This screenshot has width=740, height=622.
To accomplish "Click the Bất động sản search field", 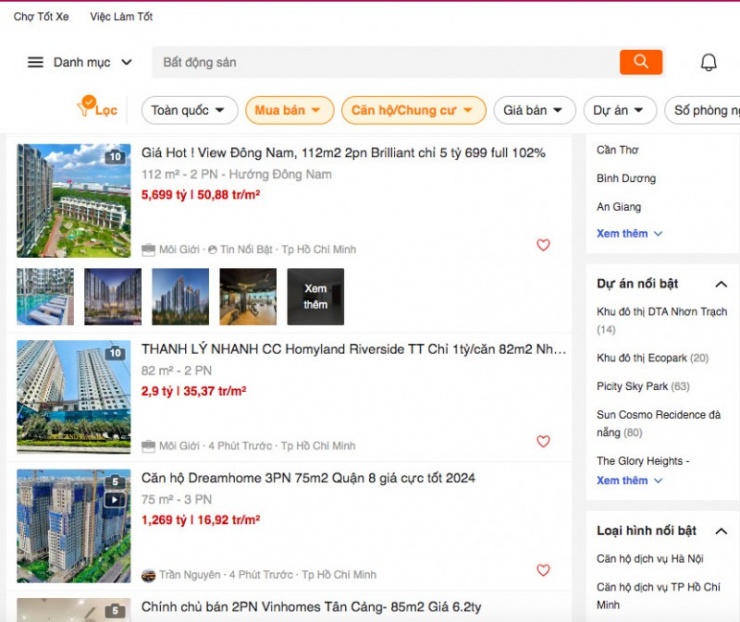I will (385, 62).
